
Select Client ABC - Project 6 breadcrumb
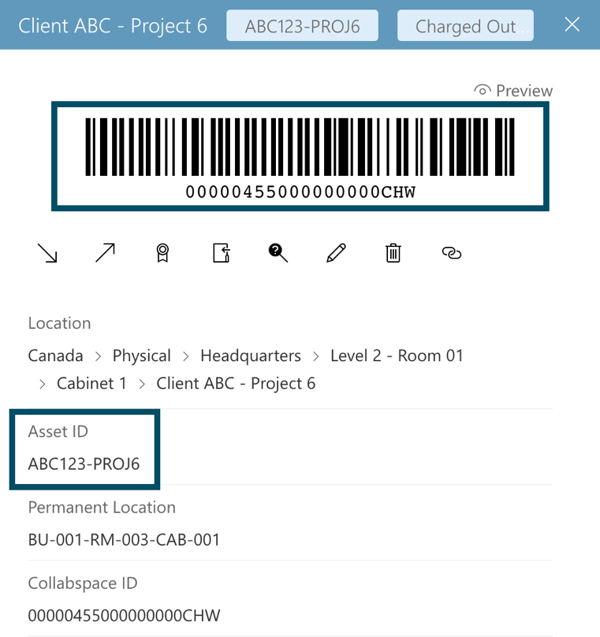click(x=236, y=384)
